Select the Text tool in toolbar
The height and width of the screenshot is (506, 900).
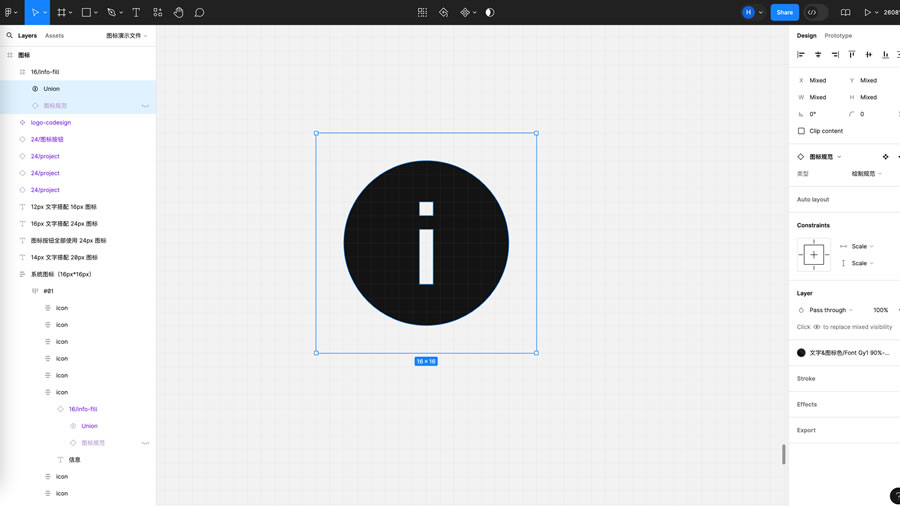(136, 13)
